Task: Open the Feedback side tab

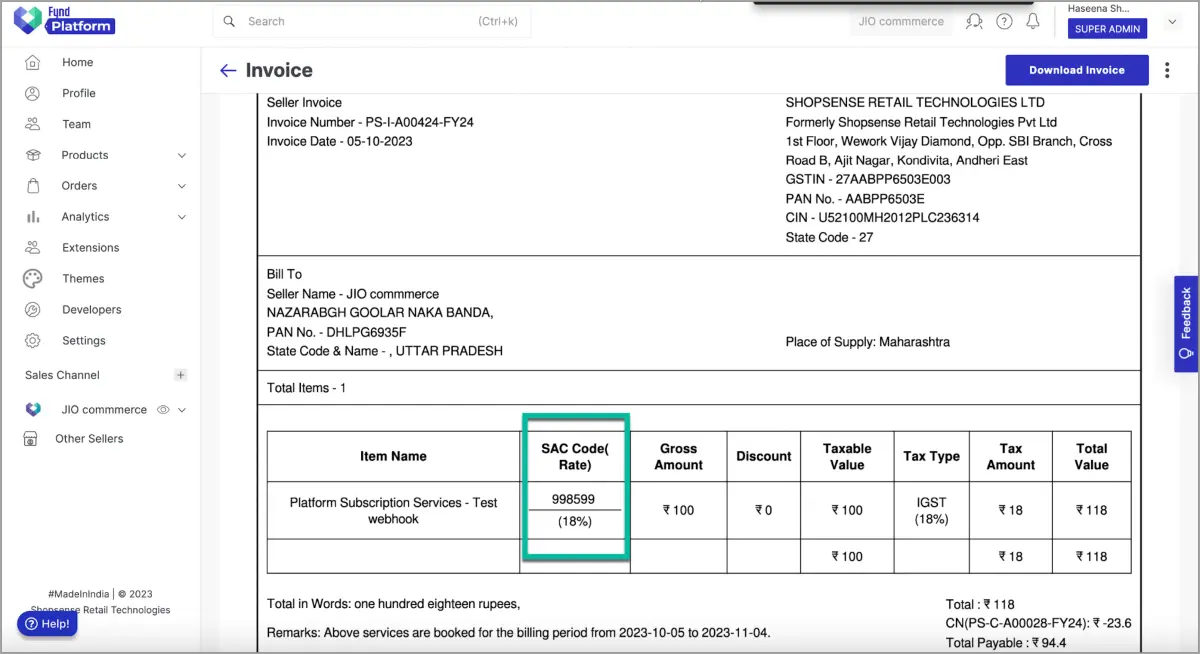Action: tap(1186, 324)
